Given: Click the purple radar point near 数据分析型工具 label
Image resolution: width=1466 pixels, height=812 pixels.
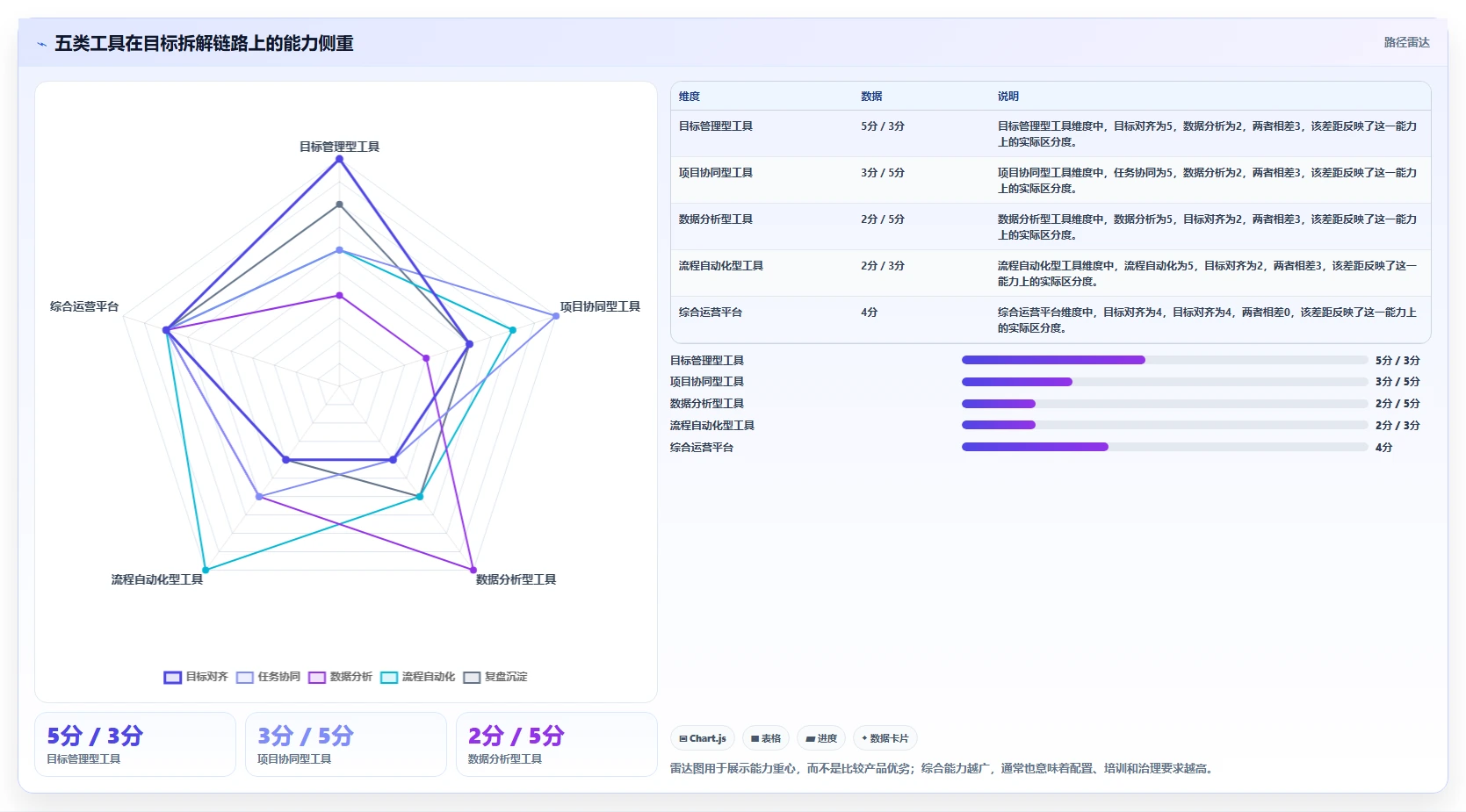Looking at the screenshot, I should click(x=473, y=570).
